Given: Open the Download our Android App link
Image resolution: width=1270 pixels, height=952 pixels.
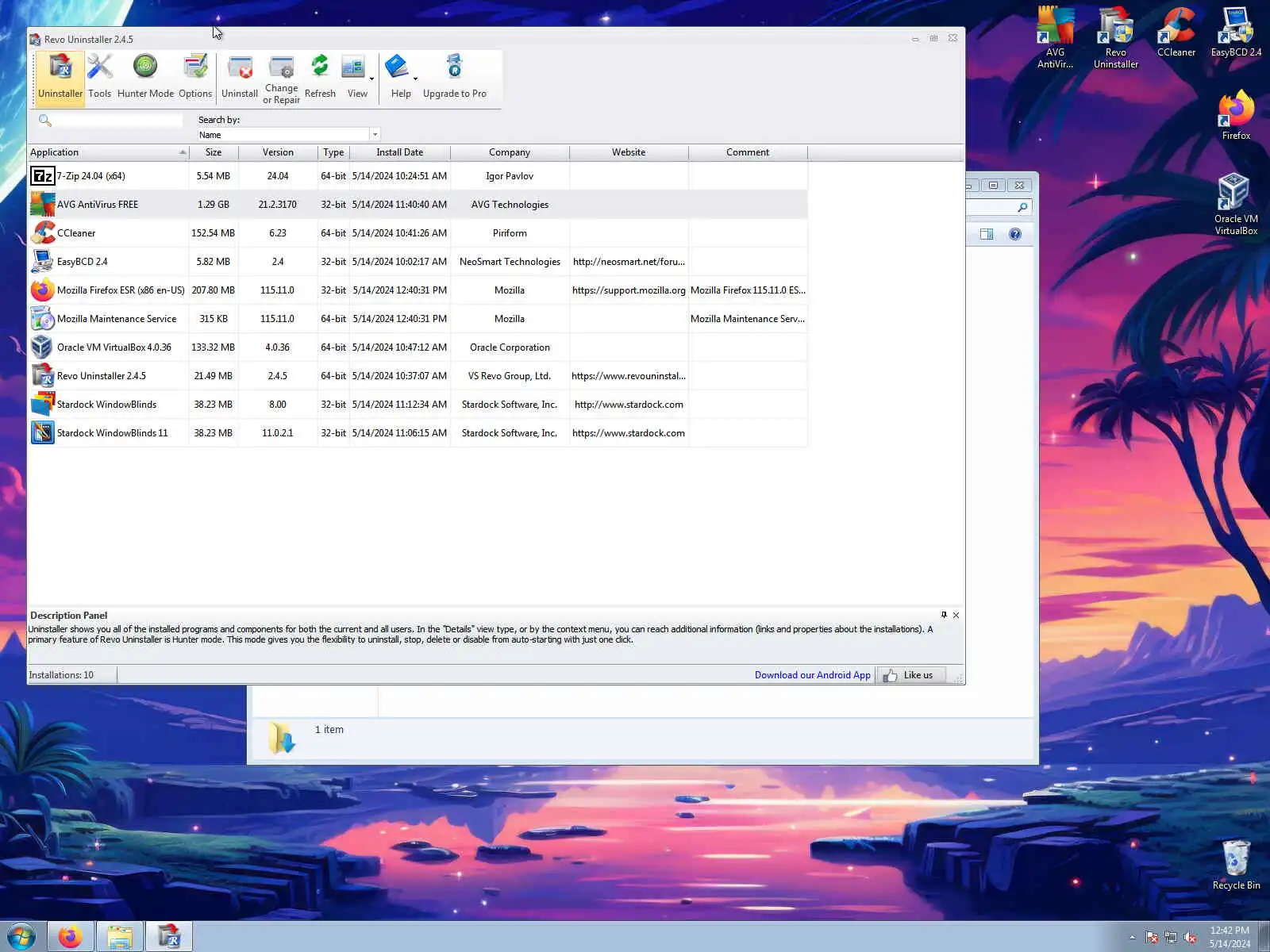Looking at the screenshot, I should [x=812, y=675].
